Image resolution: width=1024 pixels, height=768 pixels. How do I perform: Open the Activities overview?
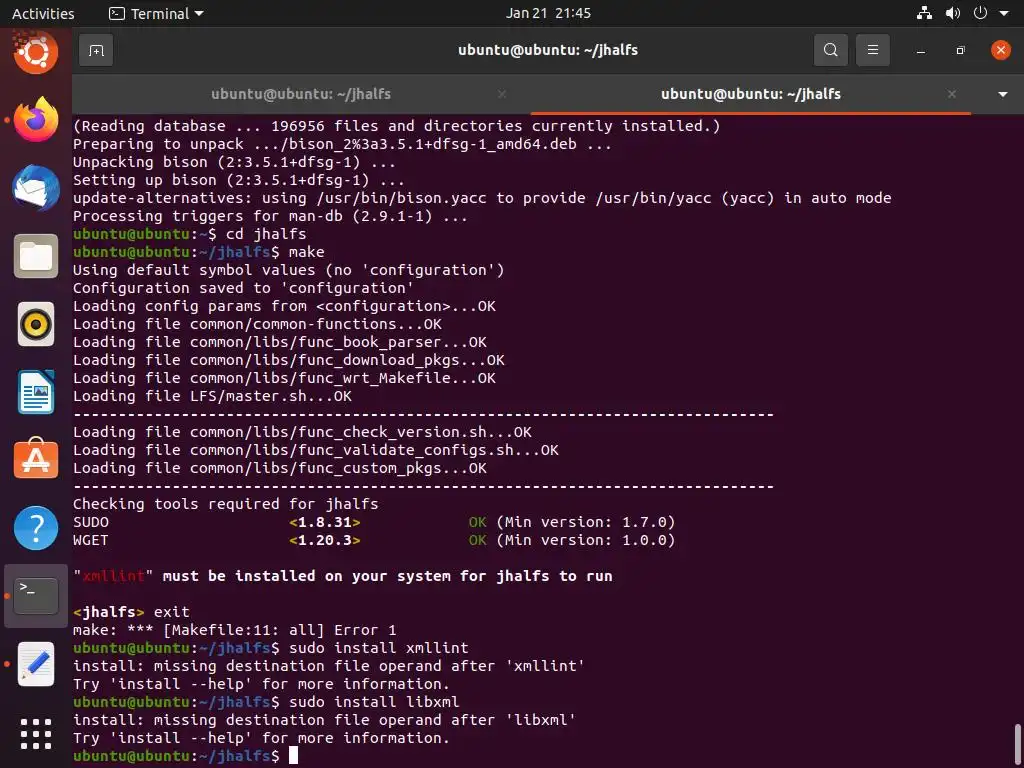point(43,13)
